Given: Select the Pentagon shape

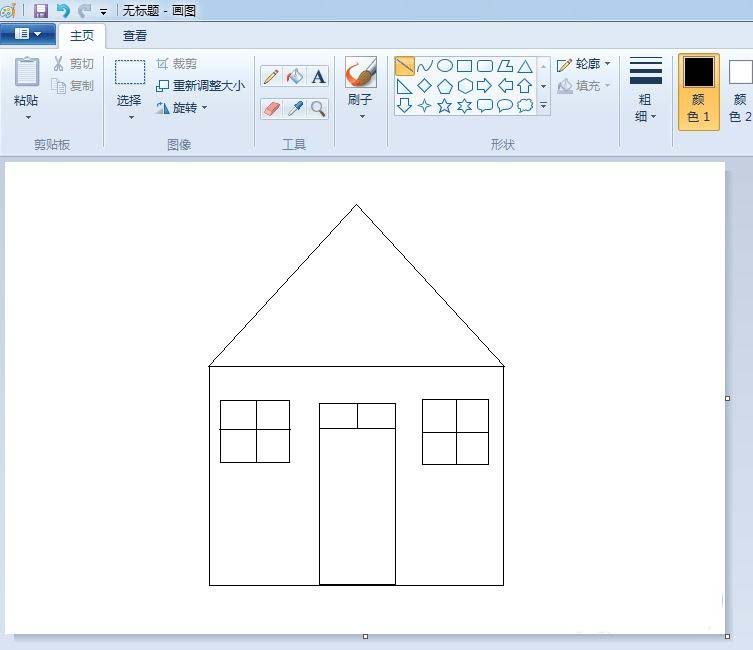Looking at the screenshot, I should point(445,86).
